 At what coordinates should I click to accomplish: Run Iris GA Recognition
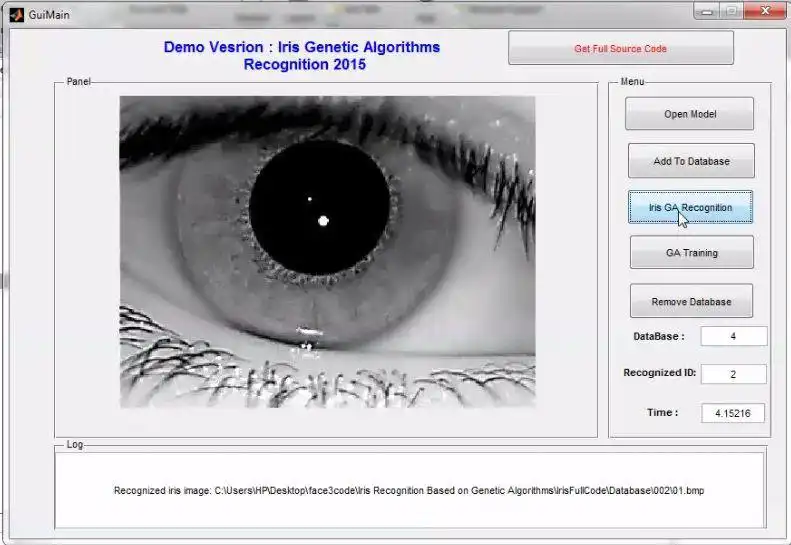coord(691,207)
